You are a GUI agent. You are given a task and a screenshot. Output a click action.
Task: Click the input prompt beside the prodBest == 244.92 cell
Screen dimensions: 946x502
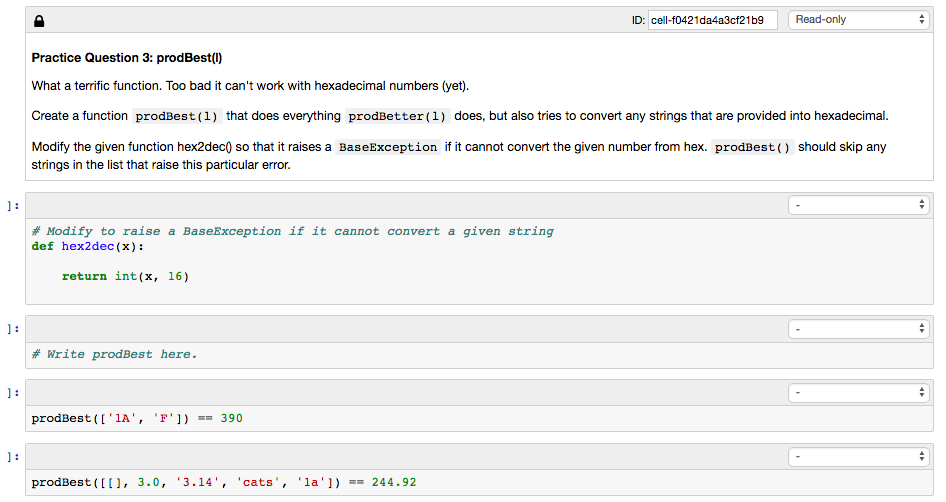click(x=13, y=457)
